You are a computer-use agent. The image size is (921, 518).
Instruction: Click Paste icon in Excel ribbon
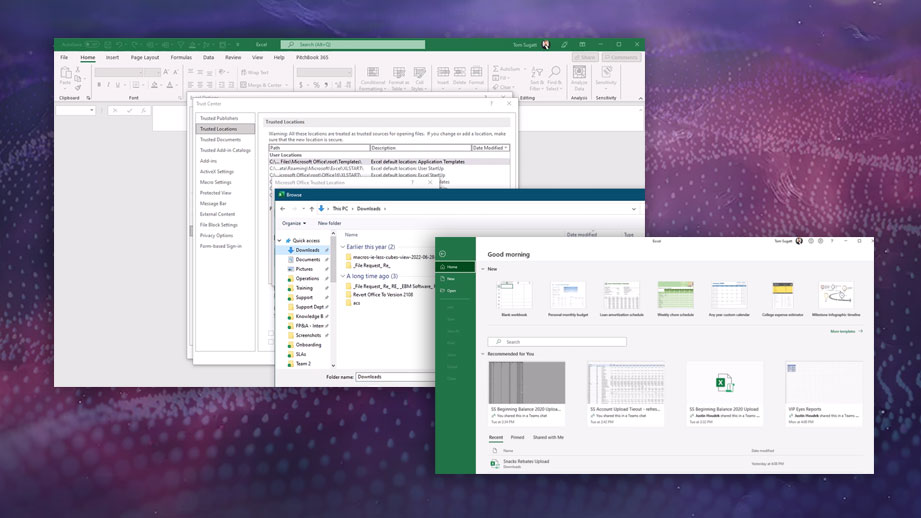click(x=65, y=73)
